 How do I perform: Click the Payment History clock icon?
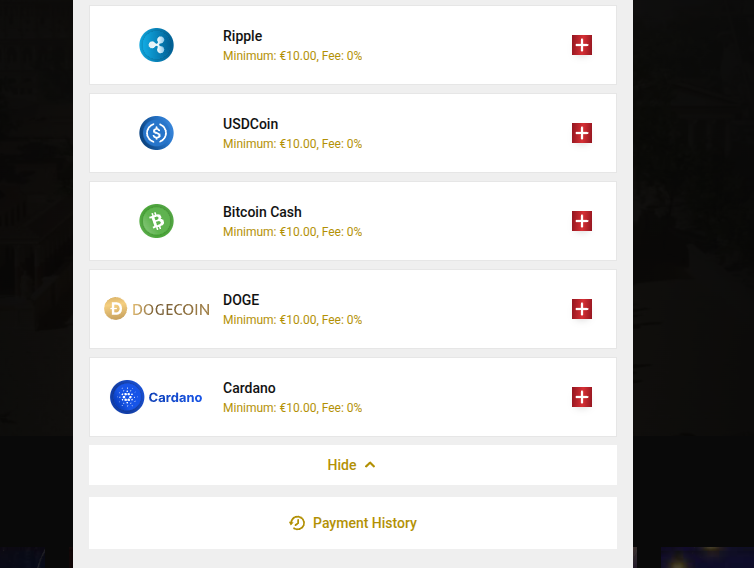click(x=297, y=523)
